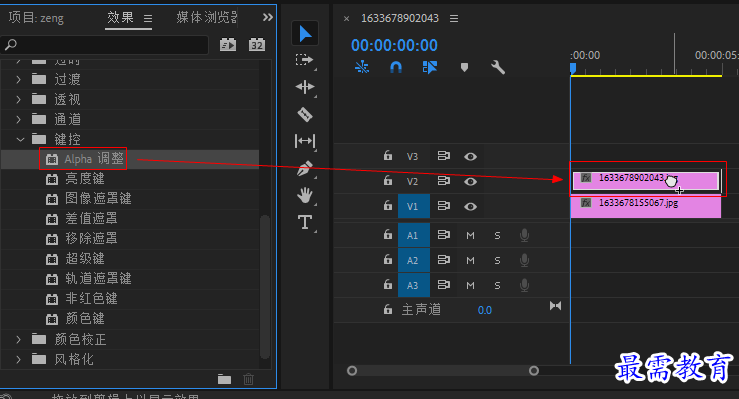Expand the 通道 effects folder
This screenshot has height=399, width=739.
(18, 120)
